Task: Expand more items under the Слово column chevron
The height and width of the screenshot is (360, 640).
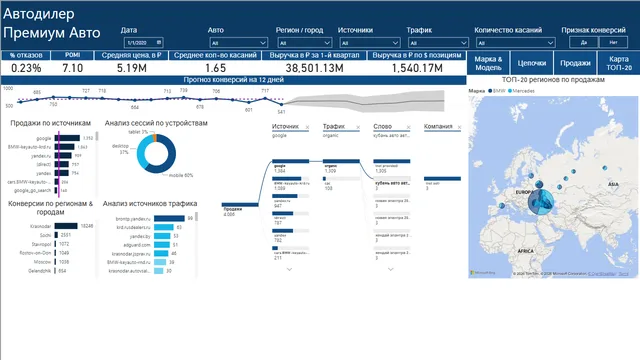Action: (x=391, y=269)
